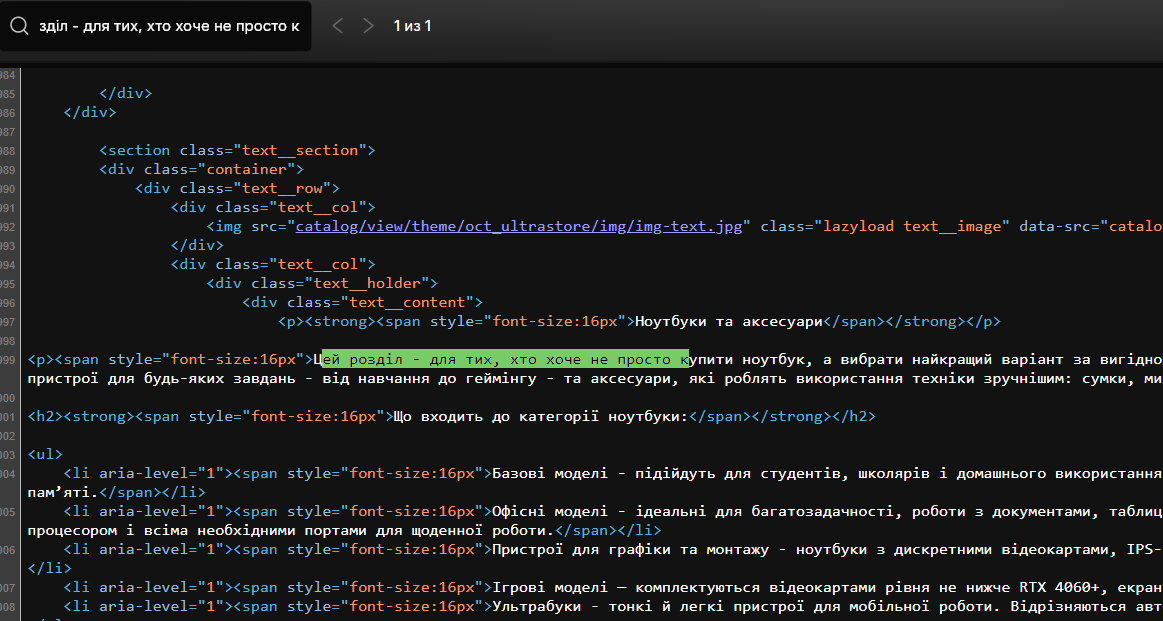Image resolution: width=1163 pixels, height=621 pixels.
Task: Jump to next search match arrow
Action: coord(368,25)
